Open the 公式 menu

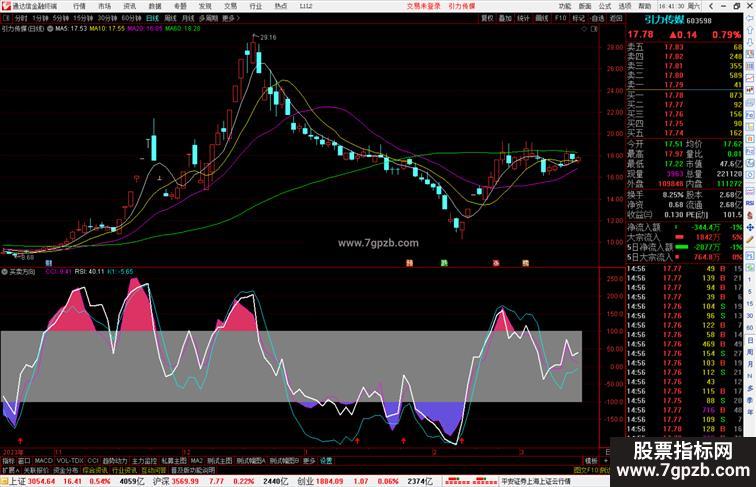coord(605,6)
